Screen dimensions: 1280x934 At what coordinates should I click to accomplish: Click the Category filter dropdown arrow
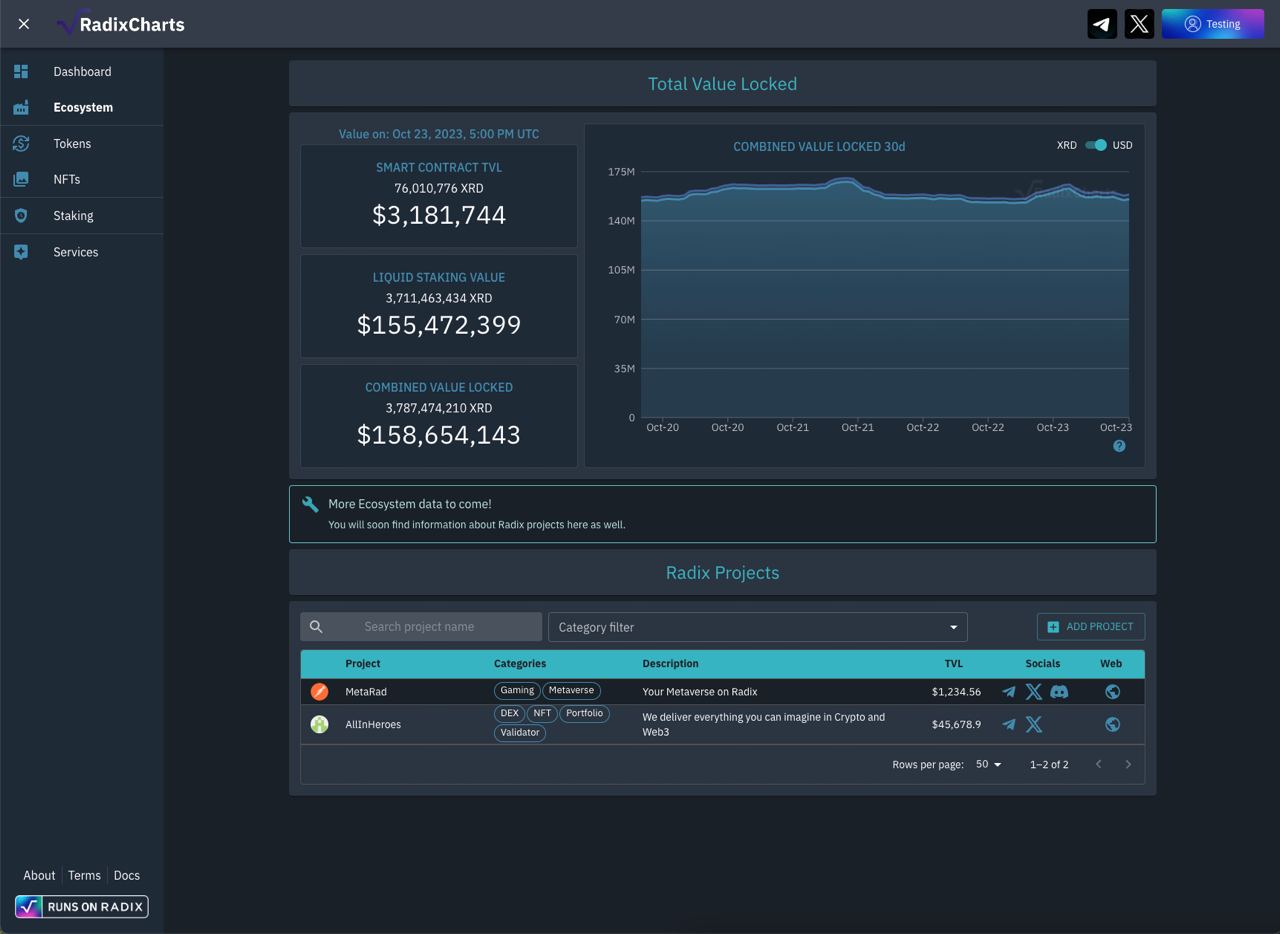(x=953, y=627)
